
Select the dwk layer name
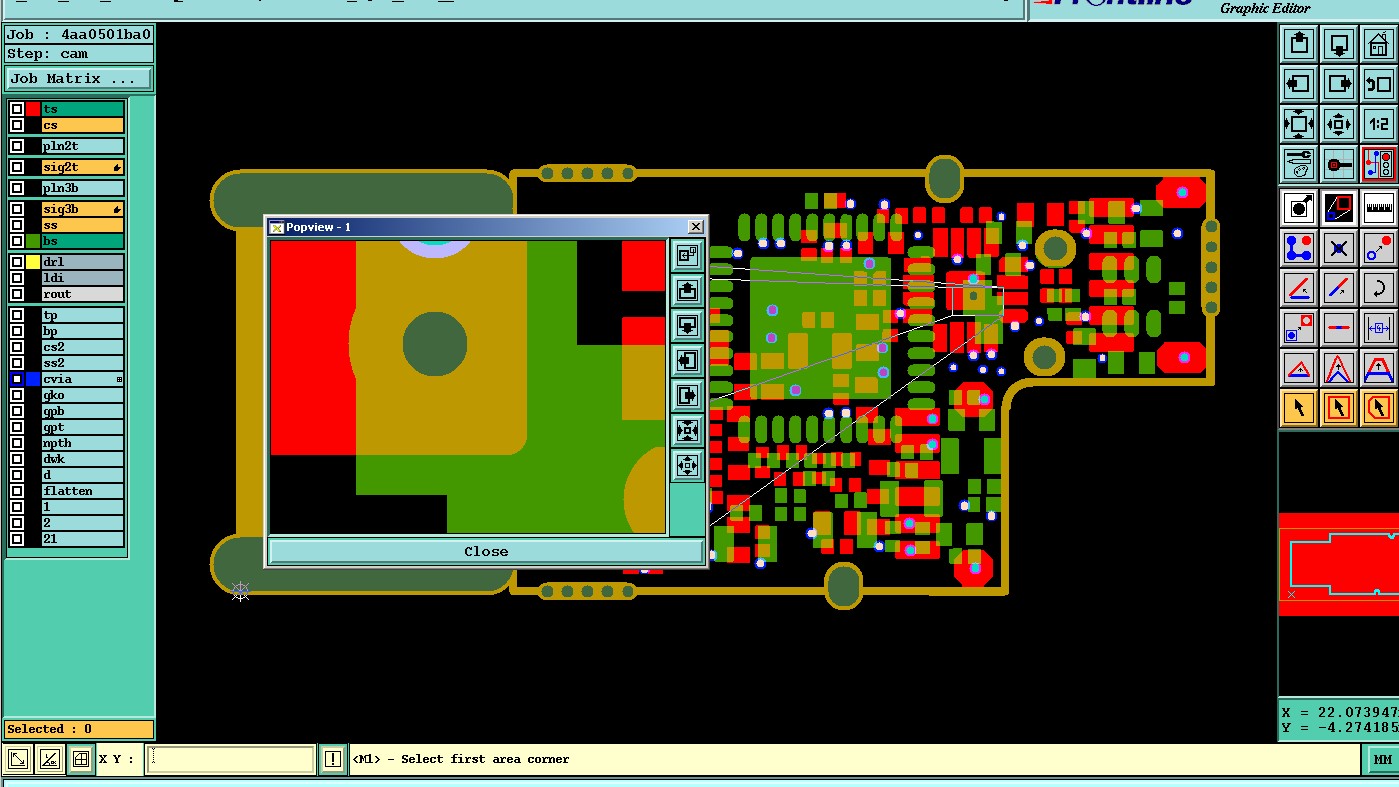pyautogui.click(x=83, y=459)
